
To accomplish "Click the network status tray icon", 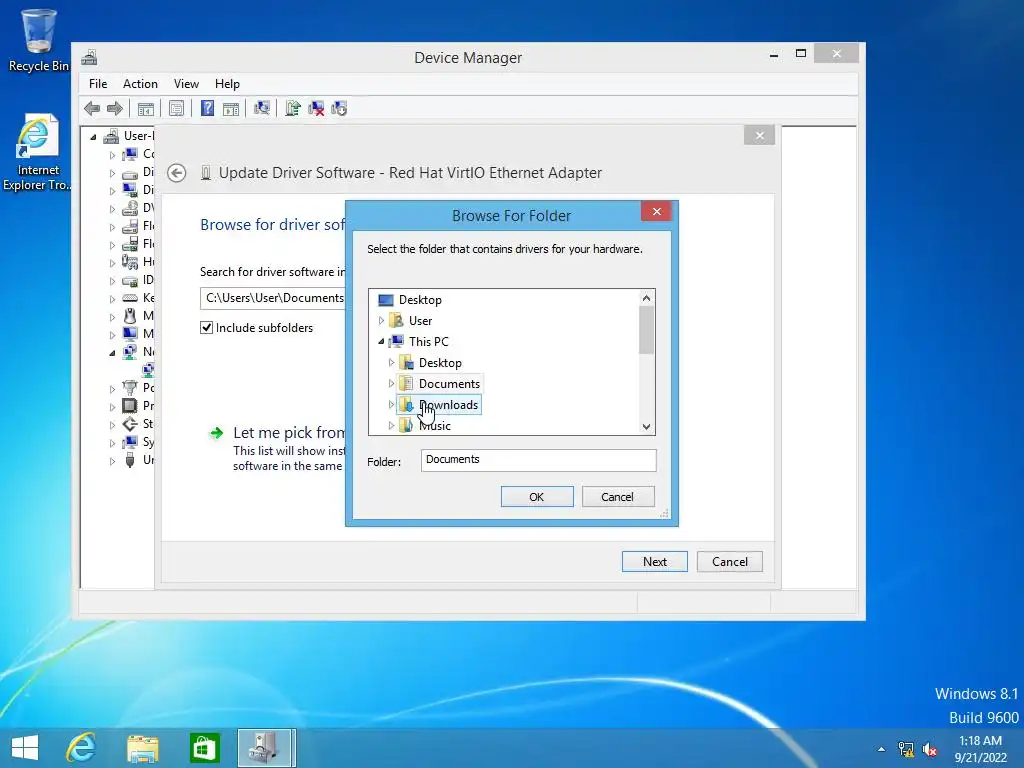I will 906,749.
